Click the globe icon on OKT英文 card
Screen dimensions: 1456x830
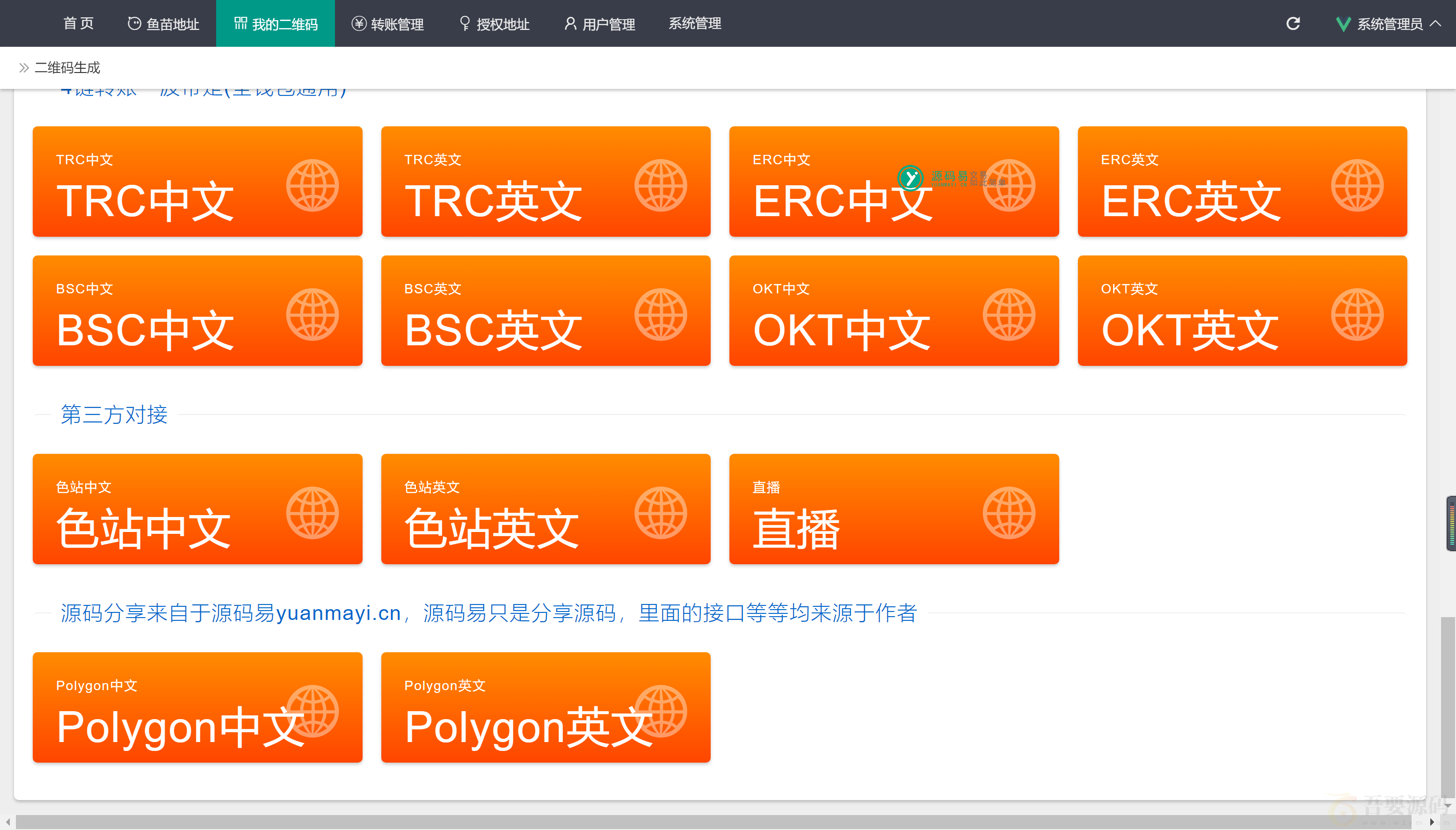1357,315
